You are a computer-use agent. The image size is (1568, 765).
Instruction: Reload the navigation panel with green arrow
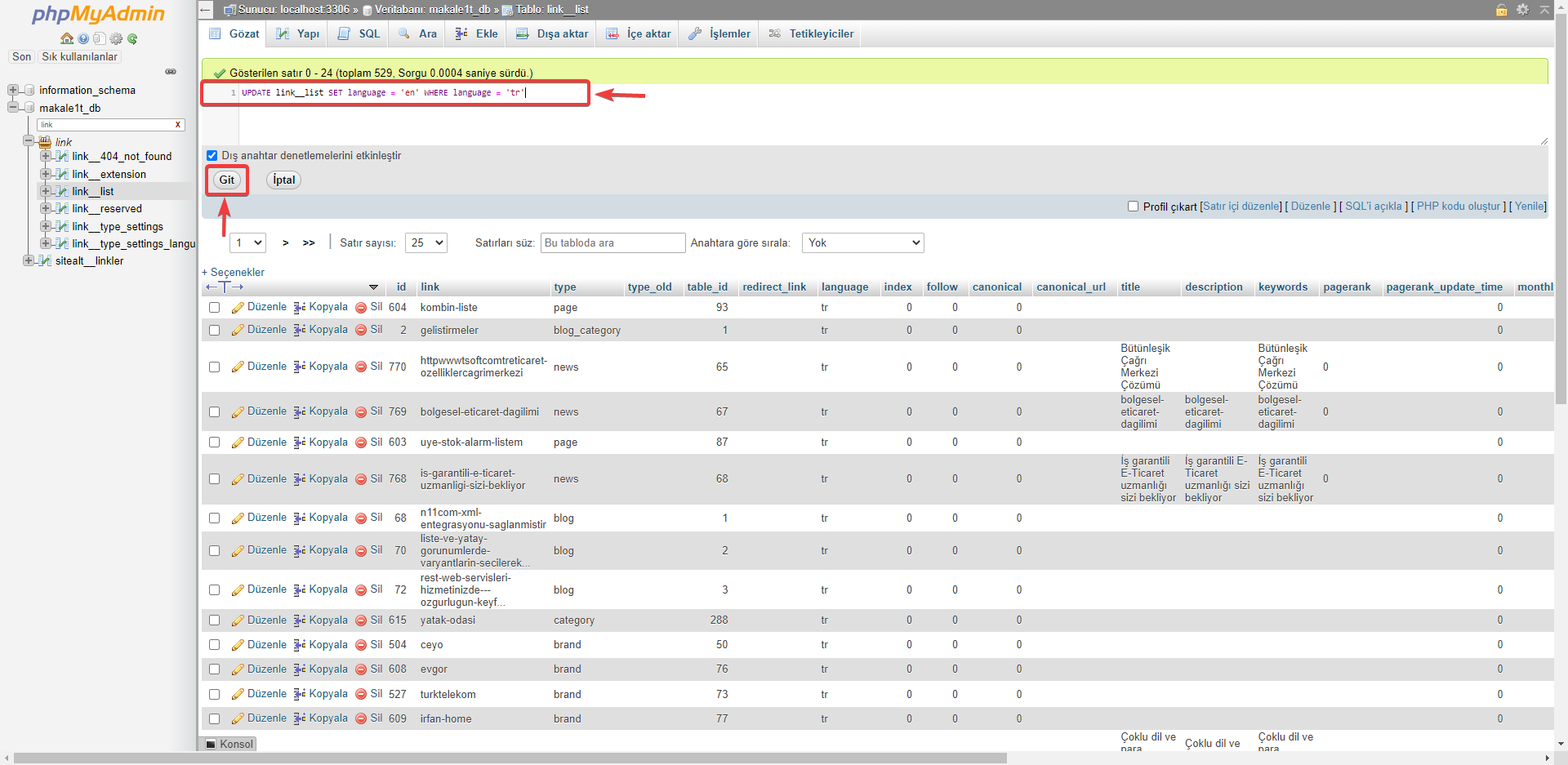coord(132,38)
